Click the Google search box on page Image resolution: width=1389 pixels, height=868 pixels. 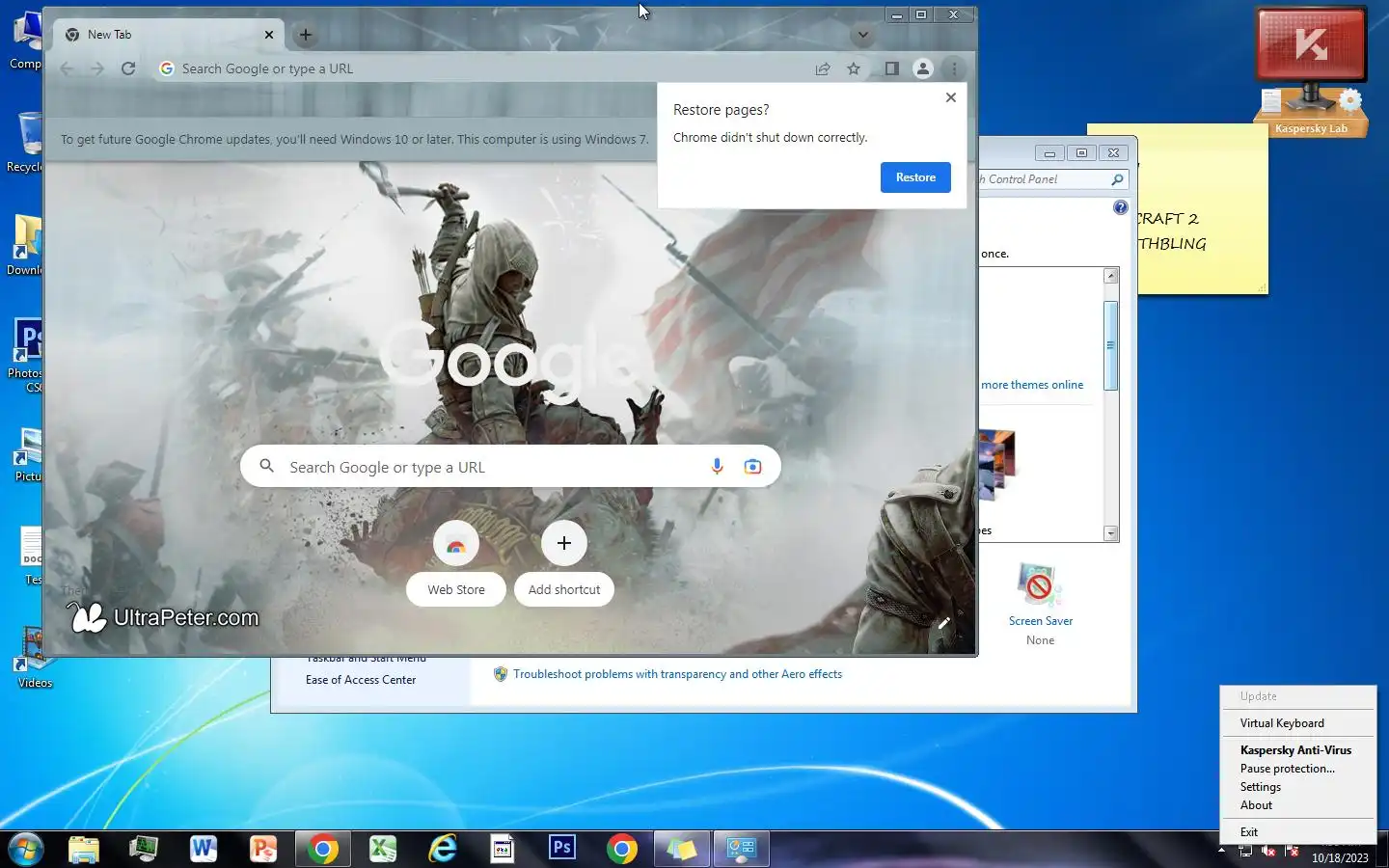point(510,467)
